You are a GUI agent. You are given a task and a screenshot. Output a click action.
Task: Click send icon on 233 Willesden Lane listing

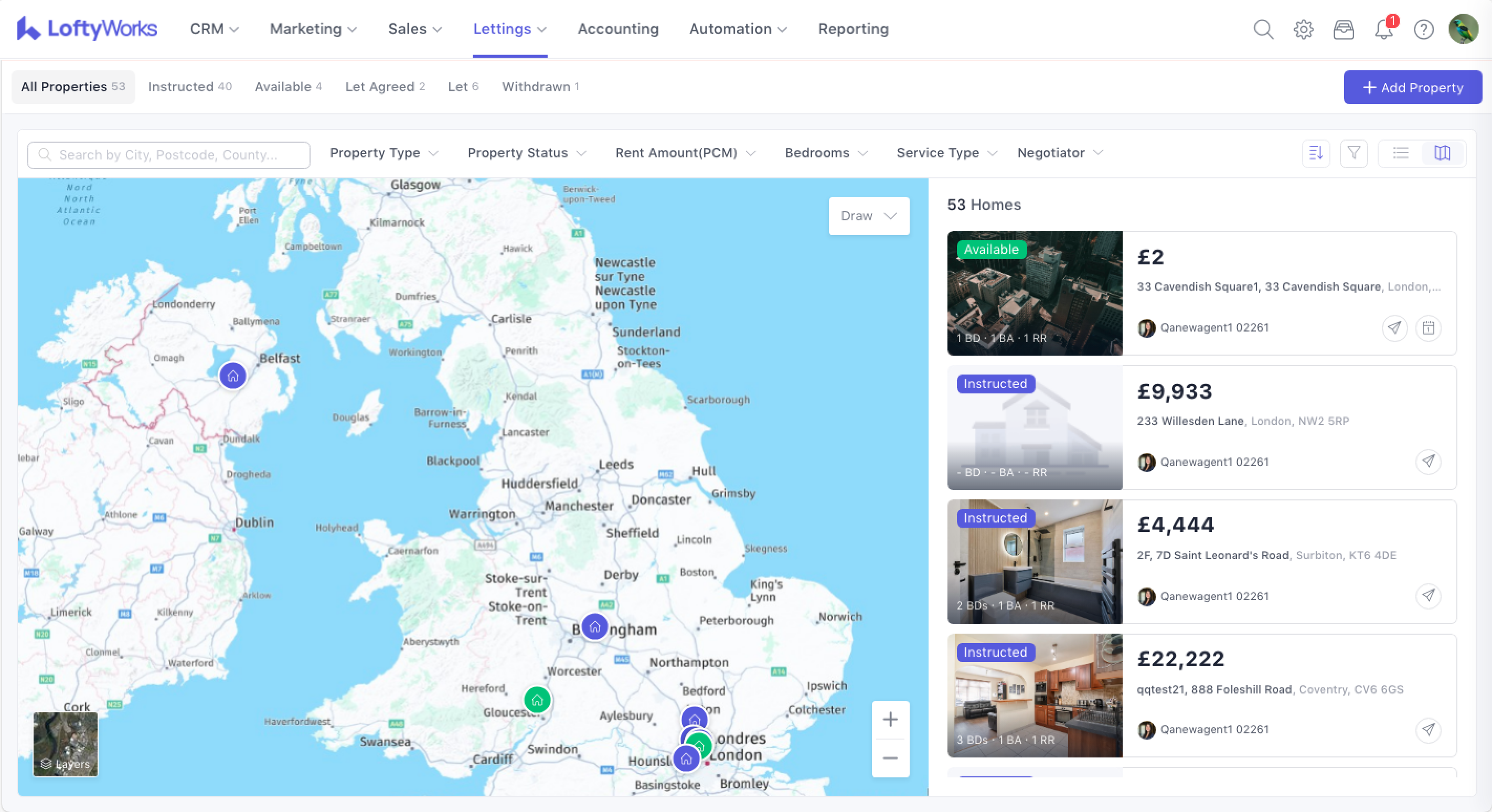coord(1429,462)
